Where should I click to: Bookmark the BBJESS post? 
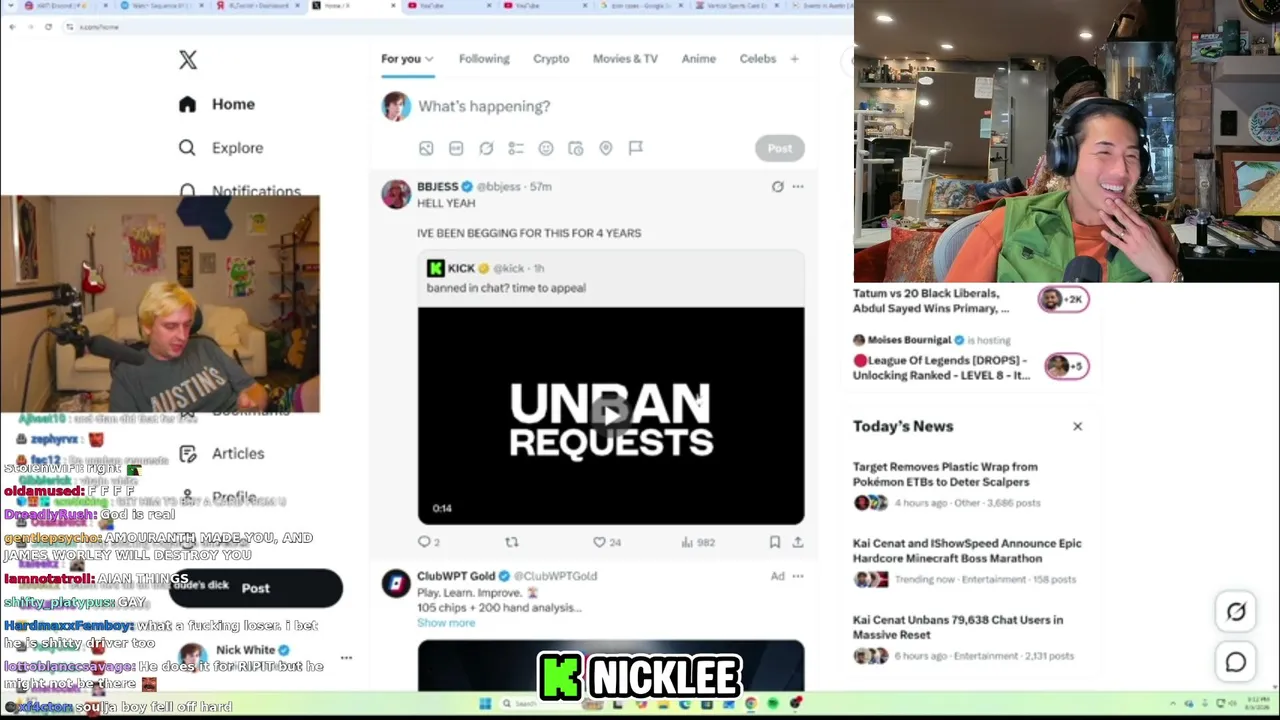tap(775, 542)
